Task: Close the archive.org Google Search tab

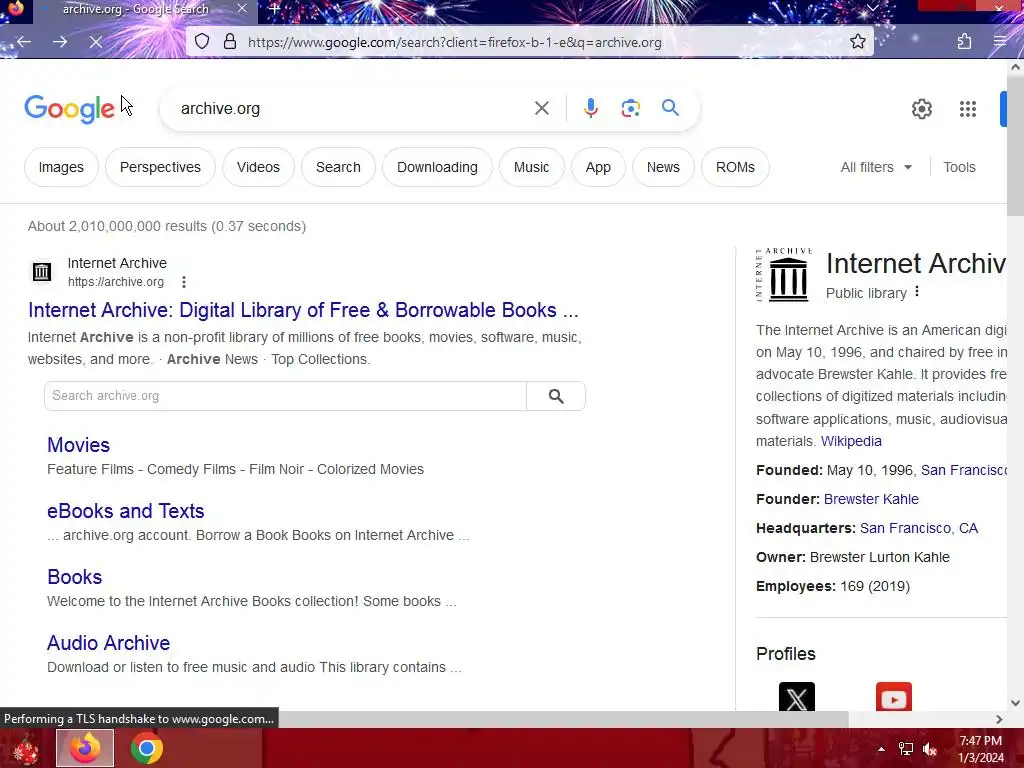Action: pos(242,9)
